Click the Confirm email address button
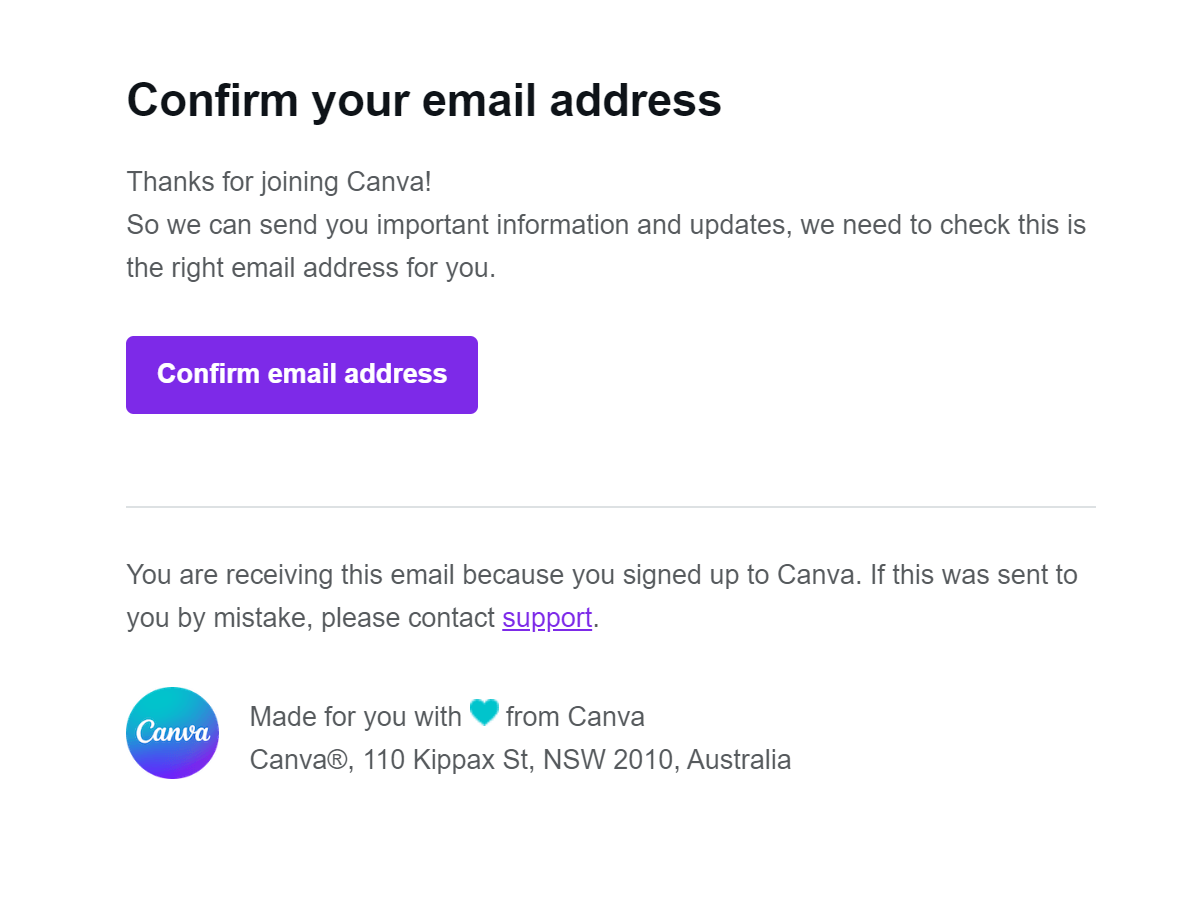Viewport: 1196px width, 909px height. 301,374
